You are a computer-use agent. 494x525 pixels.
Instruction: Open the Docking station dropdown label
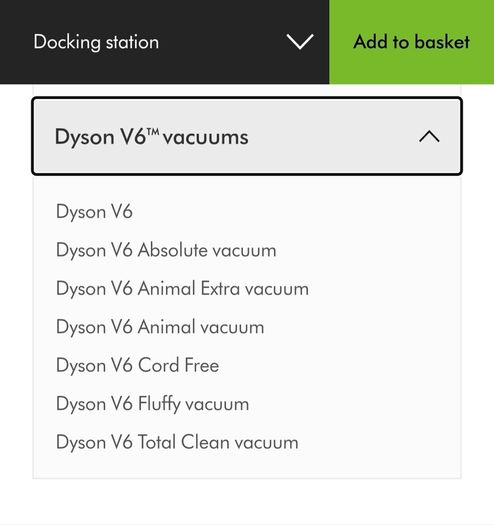click(x=96, y=42)
